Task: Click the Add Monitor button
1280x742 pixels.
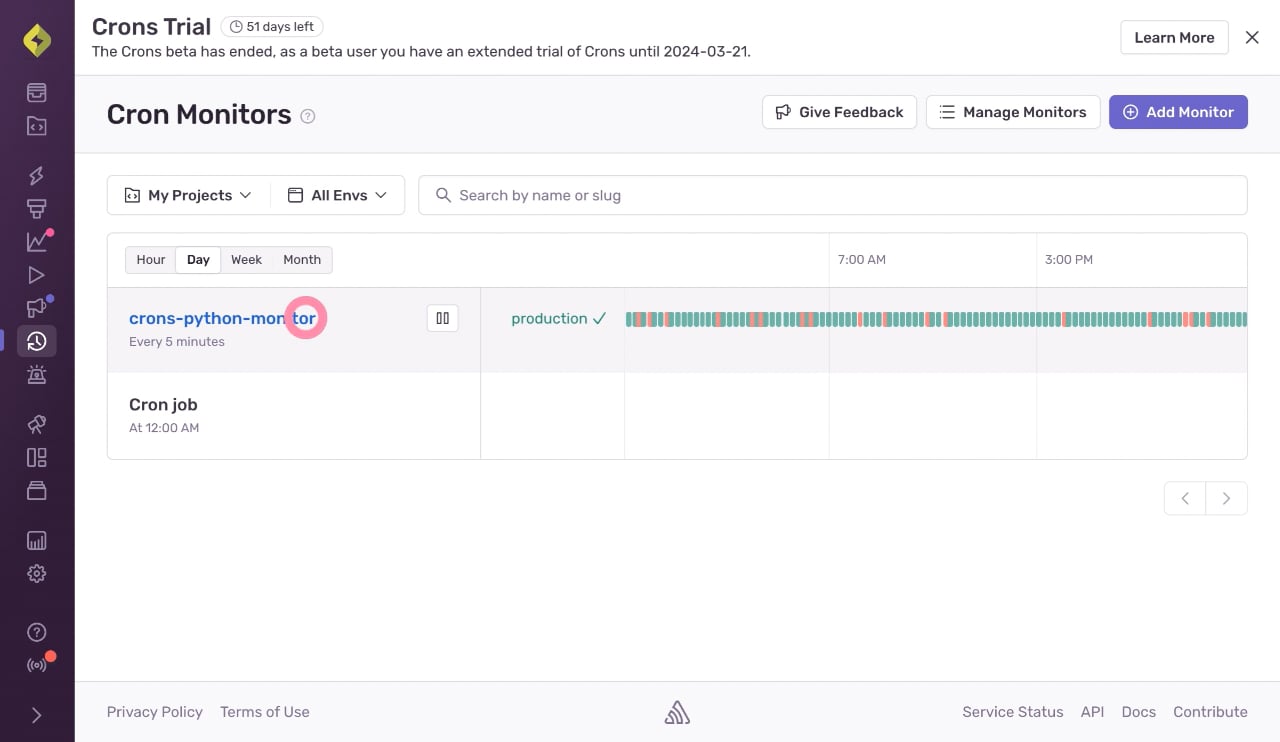Action: coord(1178,112)
